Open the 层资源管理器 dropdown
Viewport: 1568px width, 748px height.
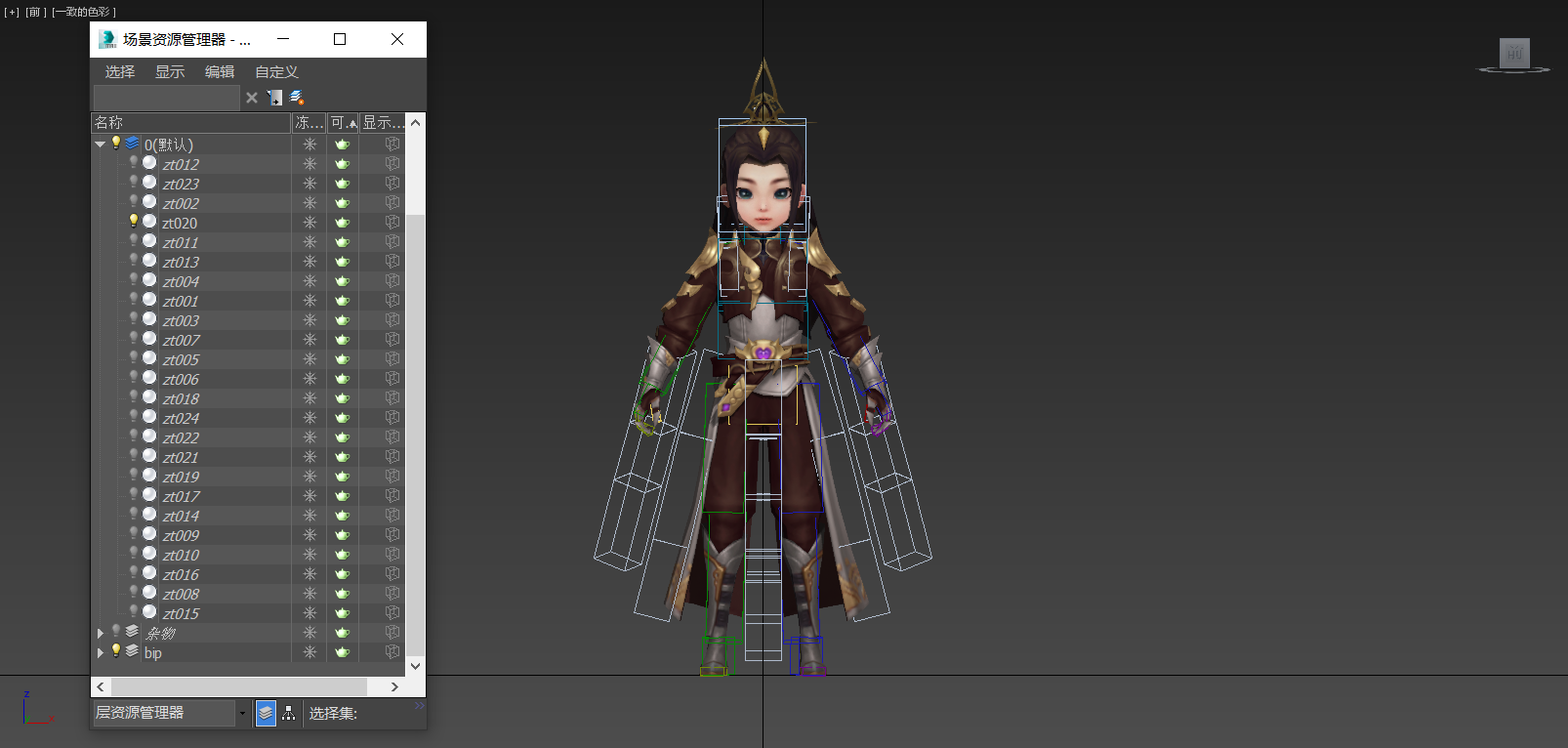pyautogui.click(x=243, y=714)
